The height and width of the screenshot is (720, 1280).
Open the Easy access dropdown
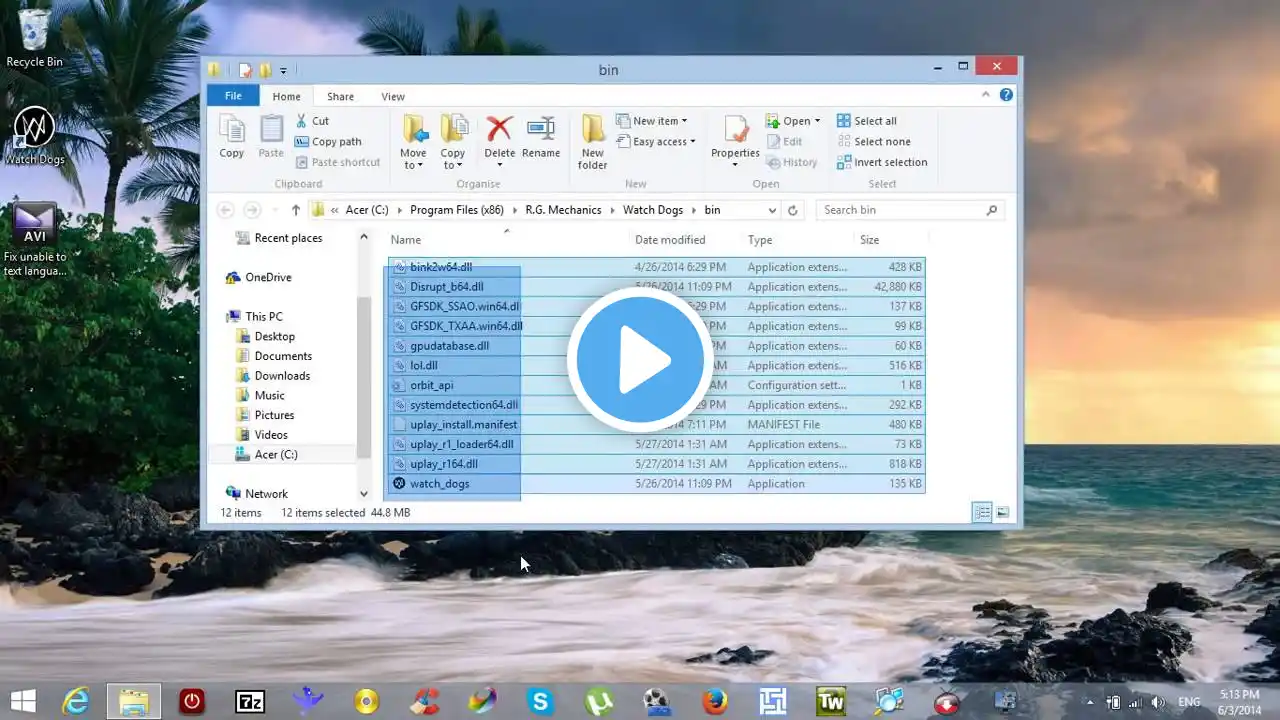point(663,142)
